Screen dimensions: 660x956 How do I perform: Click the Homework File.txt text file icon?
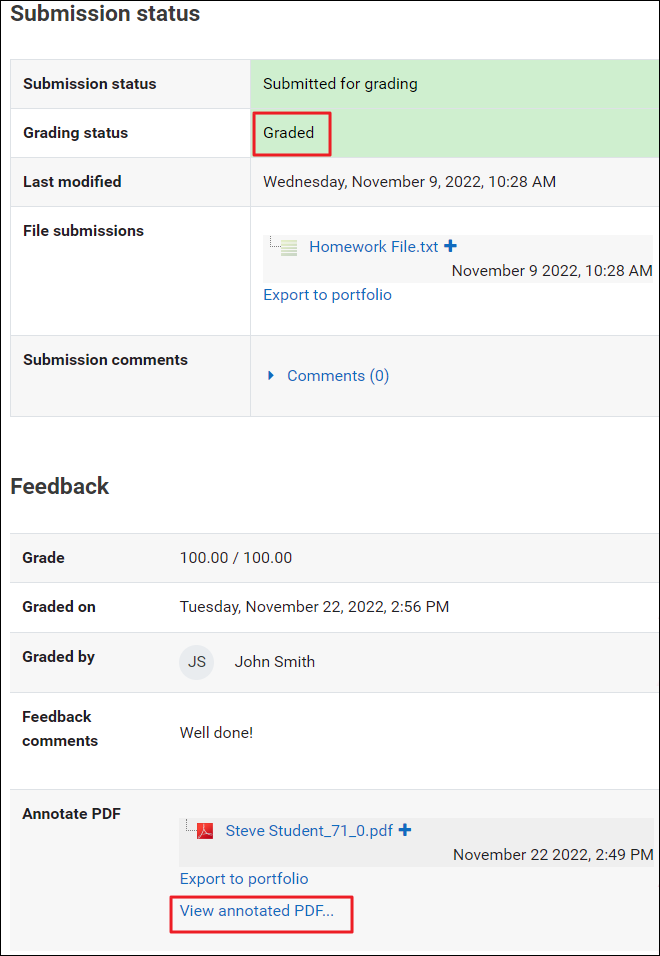(x=289, y=248)
